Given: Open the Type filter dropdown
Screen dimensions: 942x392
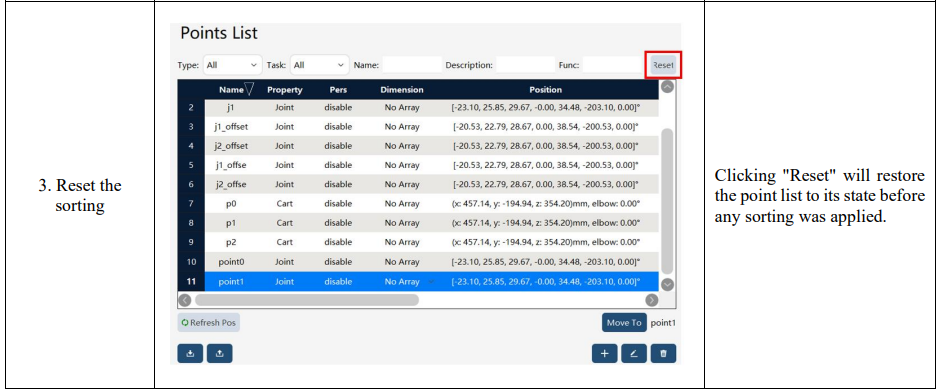Looking at the screenshot, I should tap(232, 65).
